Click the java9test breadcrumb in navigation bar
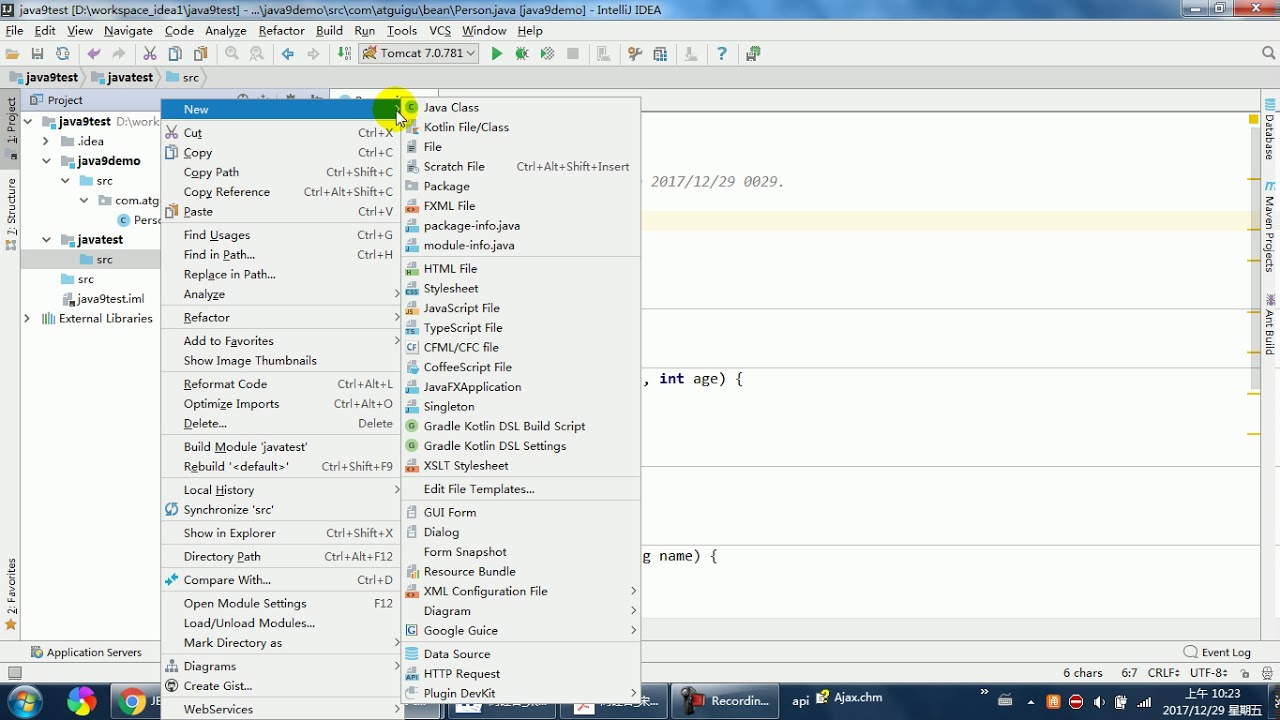 pos(44,77)
